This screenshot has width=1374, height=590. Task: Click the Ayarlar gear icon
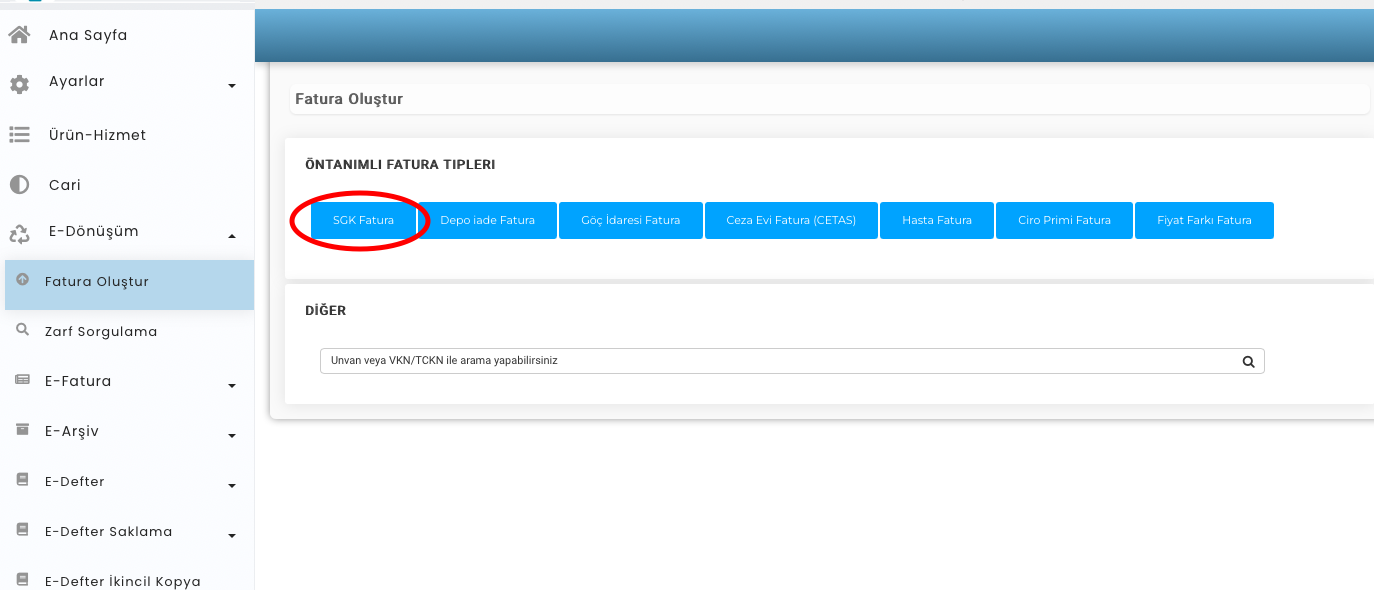point(19,85)
